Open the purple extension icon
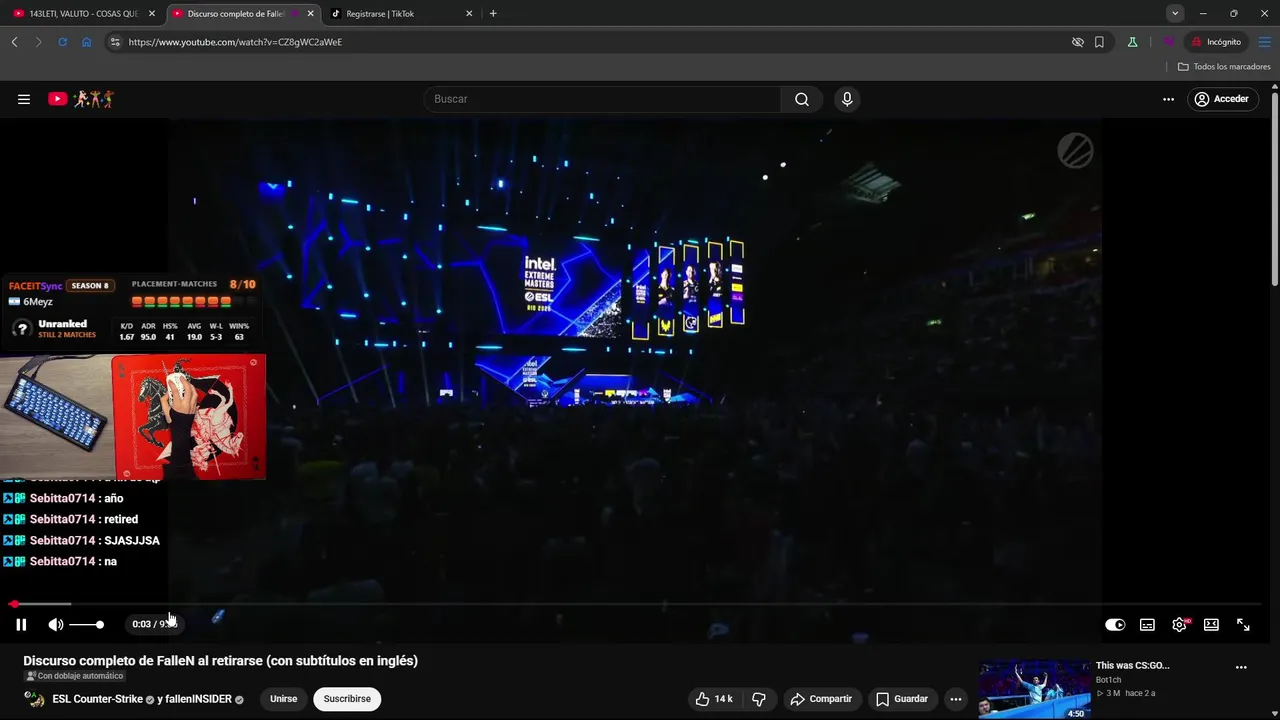Image resolution: width=1280 pixels, height=720 pixels. tap(1168, 42)
